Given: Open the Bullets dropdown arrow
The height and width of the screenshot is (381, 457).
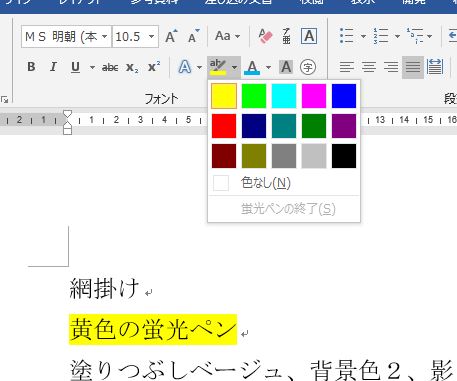Looking at the screenshot, I should click(363, 36).
